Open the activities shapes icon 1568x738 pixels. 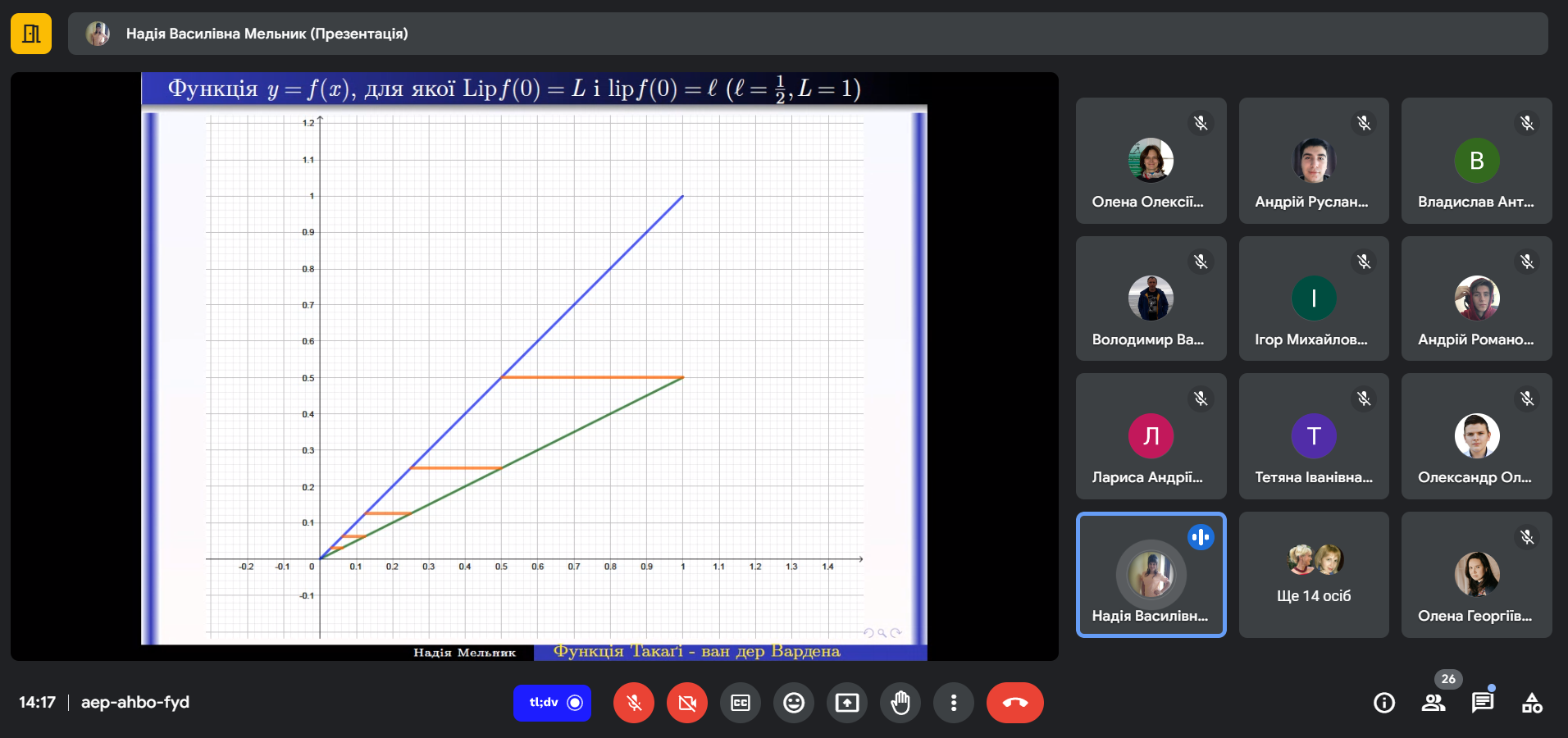coord(1532,703)
